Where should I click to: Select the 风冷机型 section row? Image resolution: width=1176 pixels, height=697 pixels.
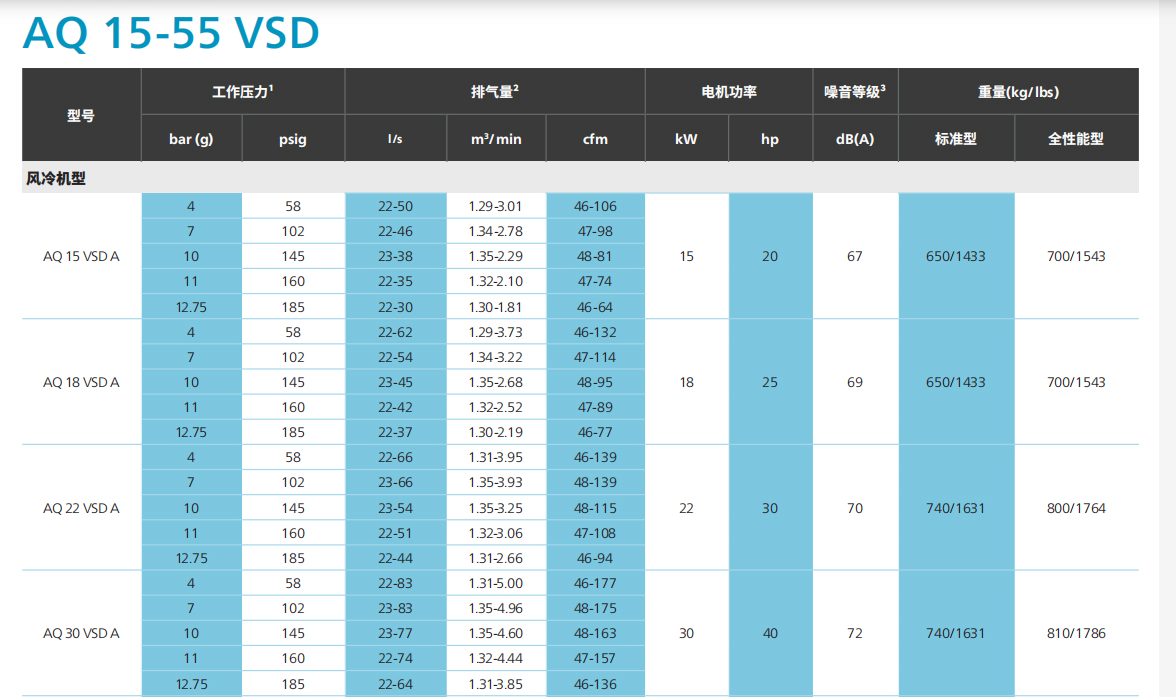[x=580, y=178]
